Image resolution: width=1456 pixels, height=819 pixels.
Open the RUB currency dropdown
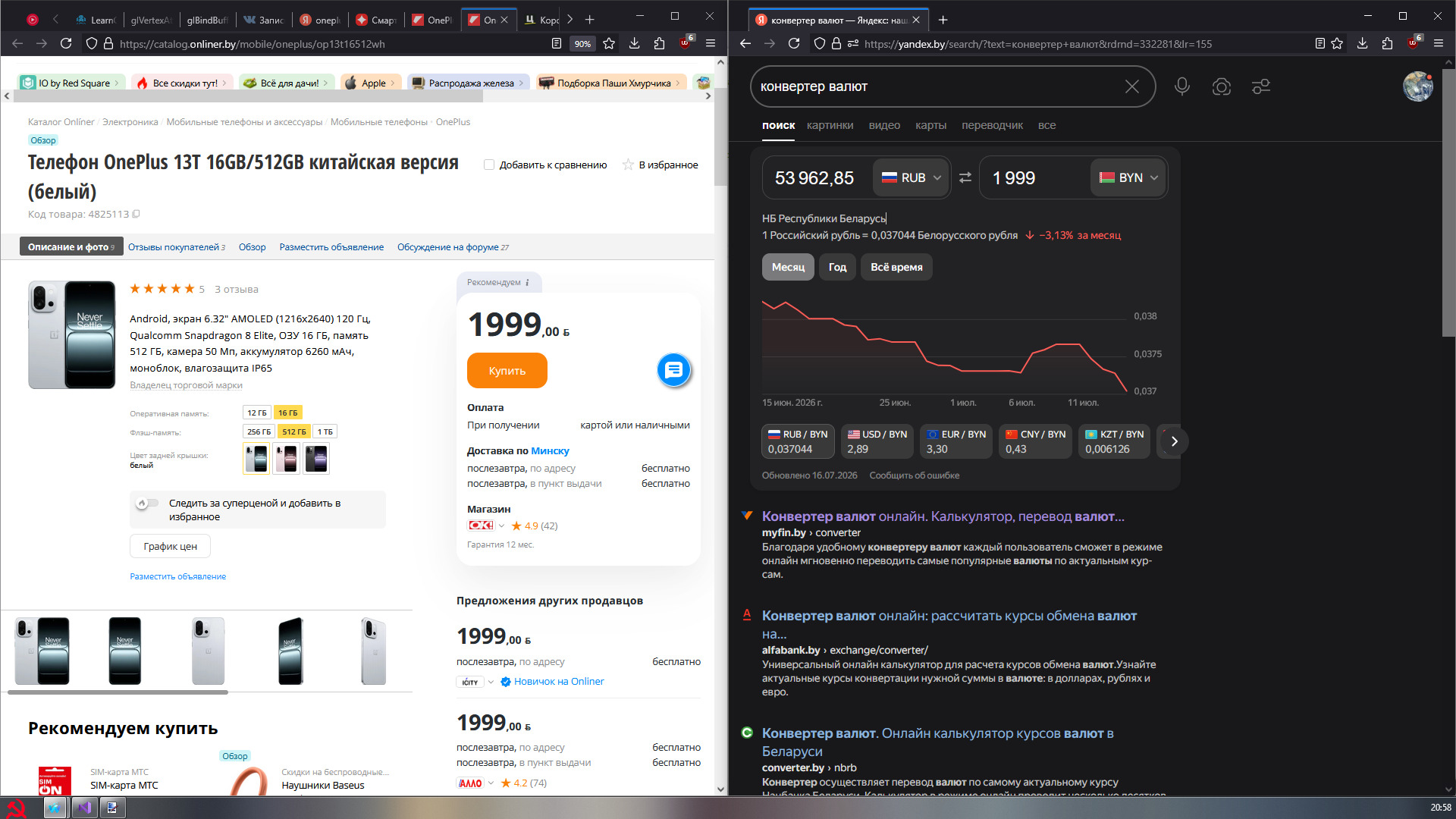pos(911,177)
